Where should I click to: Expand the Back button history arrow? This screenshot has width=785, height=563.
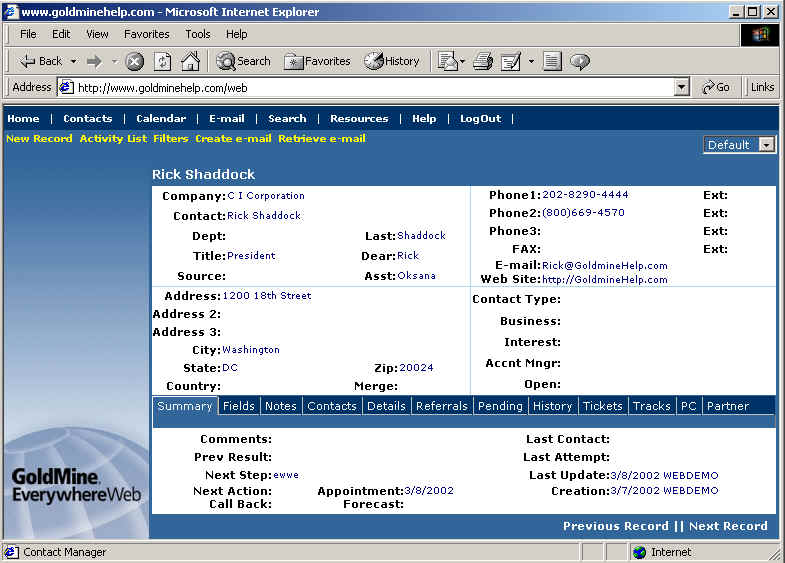[x=73, y=61]
